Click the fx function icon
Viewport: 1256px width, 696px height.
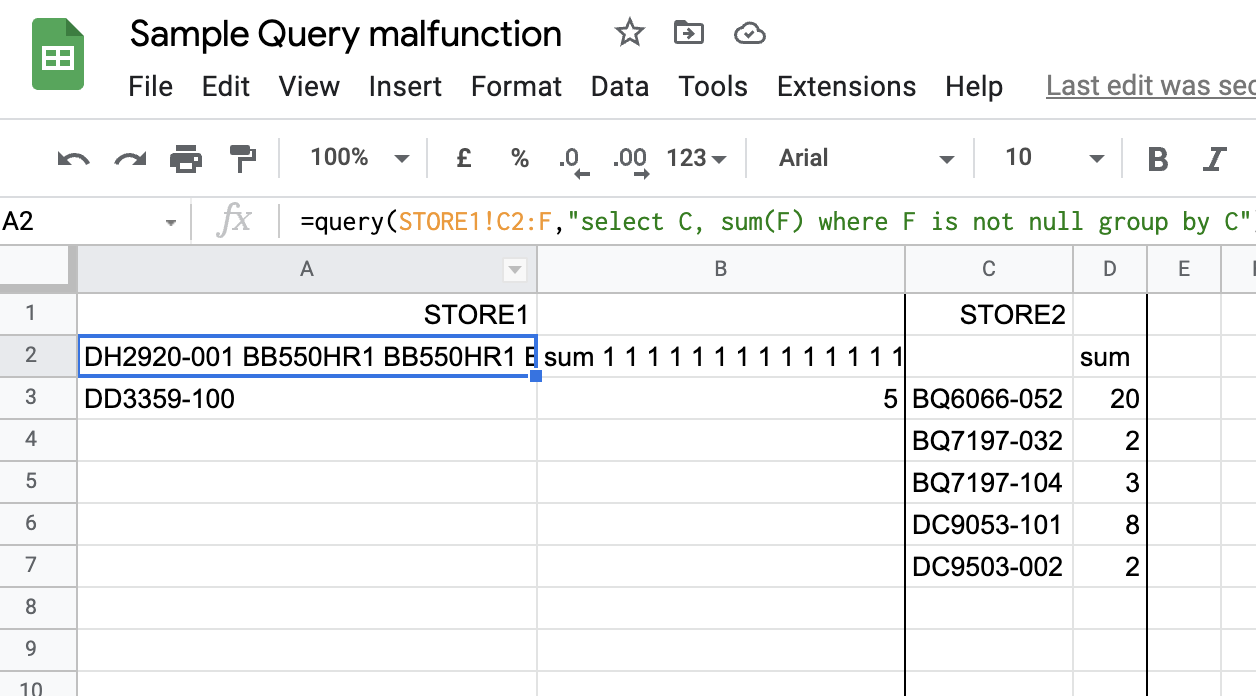(234, 222)
